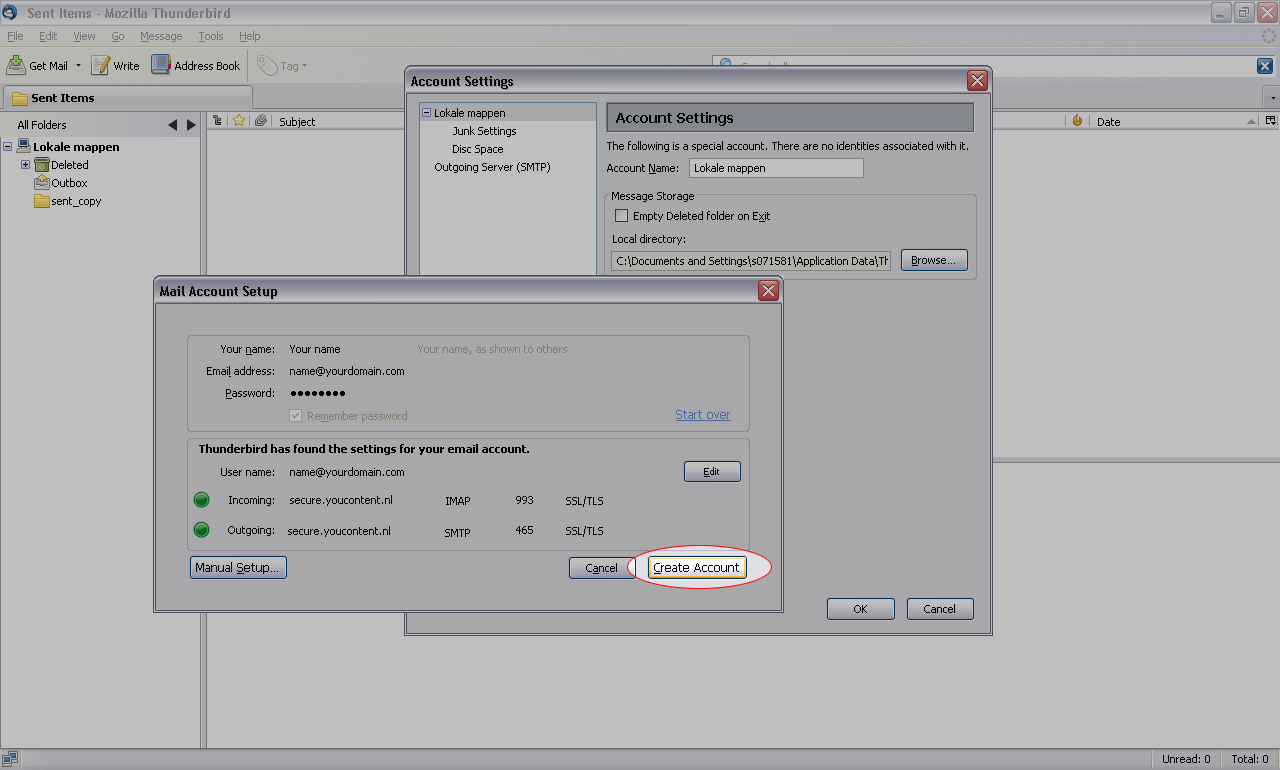Click the Get Mail envelope icon
The height and width of the screenshot is (770, 1280).
pos(16,65)
